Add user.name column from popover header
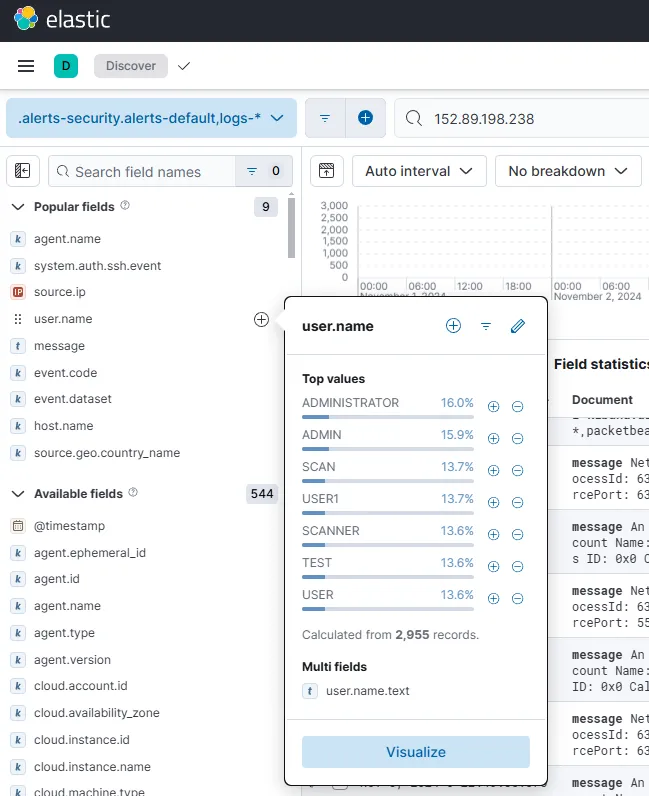This screenshot has width=649, height=796. (453, 326)
